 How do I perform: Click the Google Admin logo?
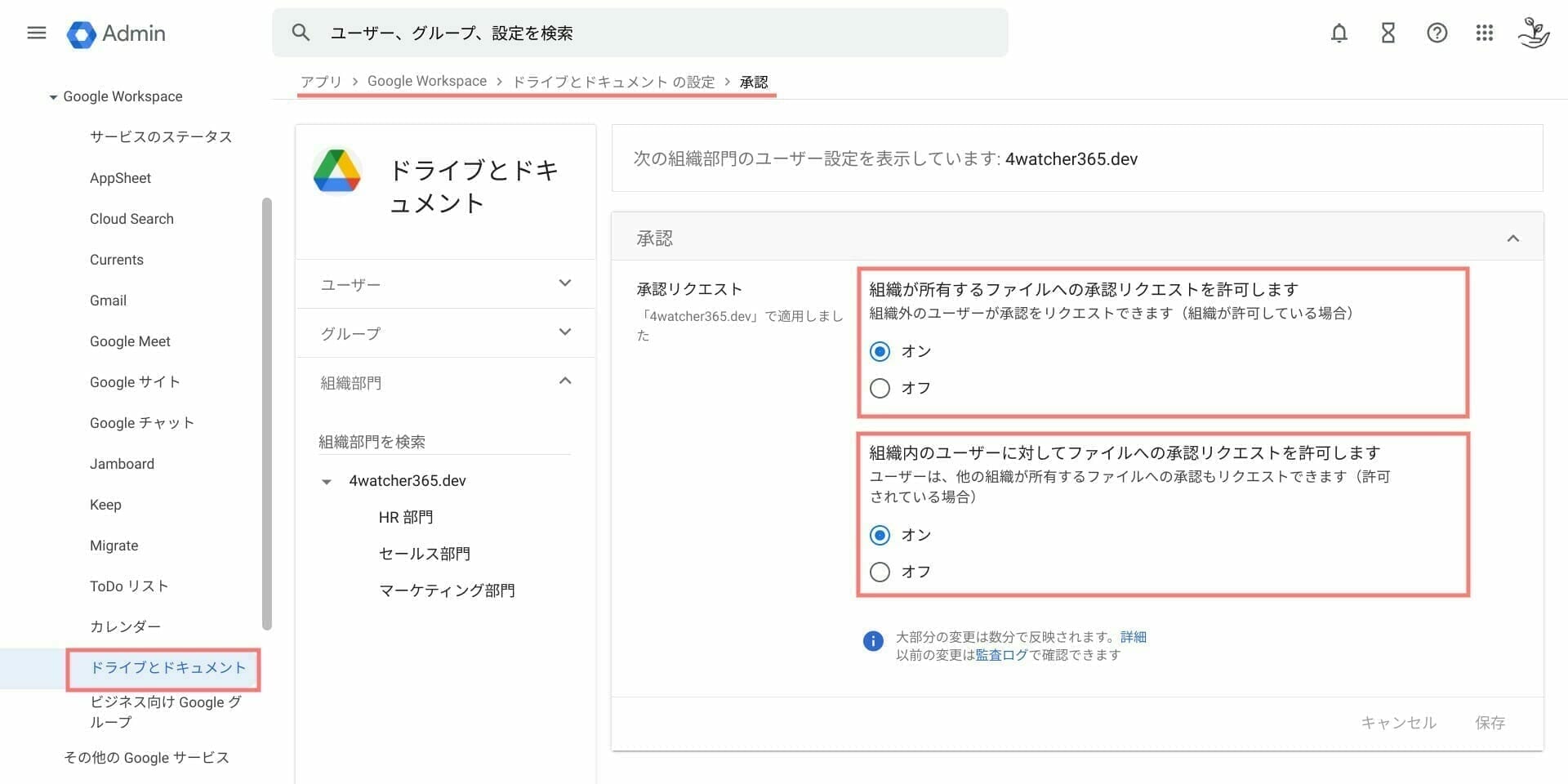[116, 33]
